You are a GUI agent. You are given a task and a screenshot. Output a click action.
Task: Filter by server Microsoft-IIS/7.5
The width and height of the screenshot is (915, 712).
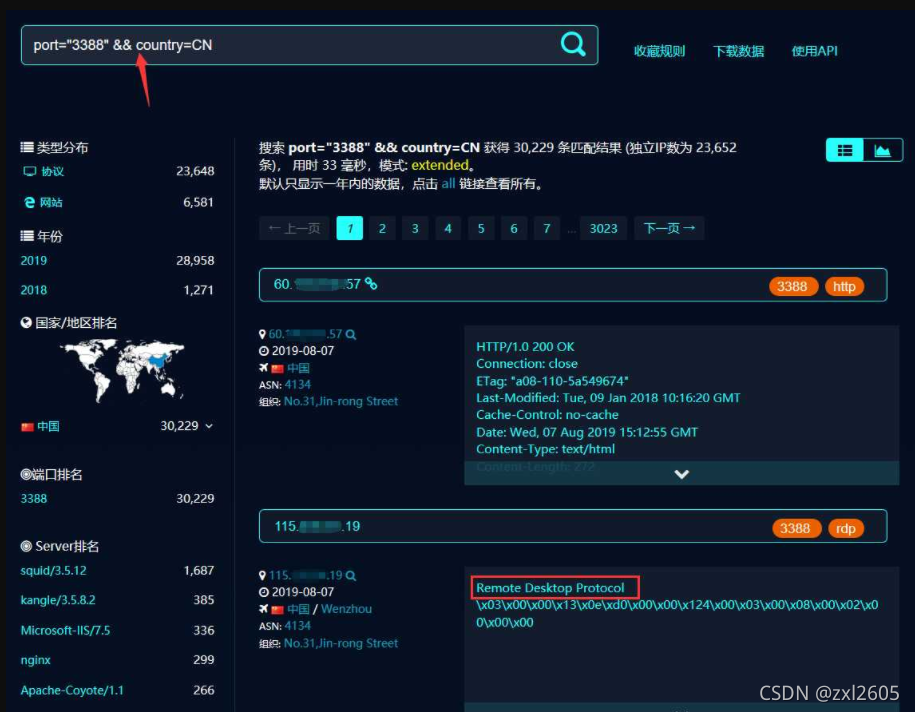(65, 630)
